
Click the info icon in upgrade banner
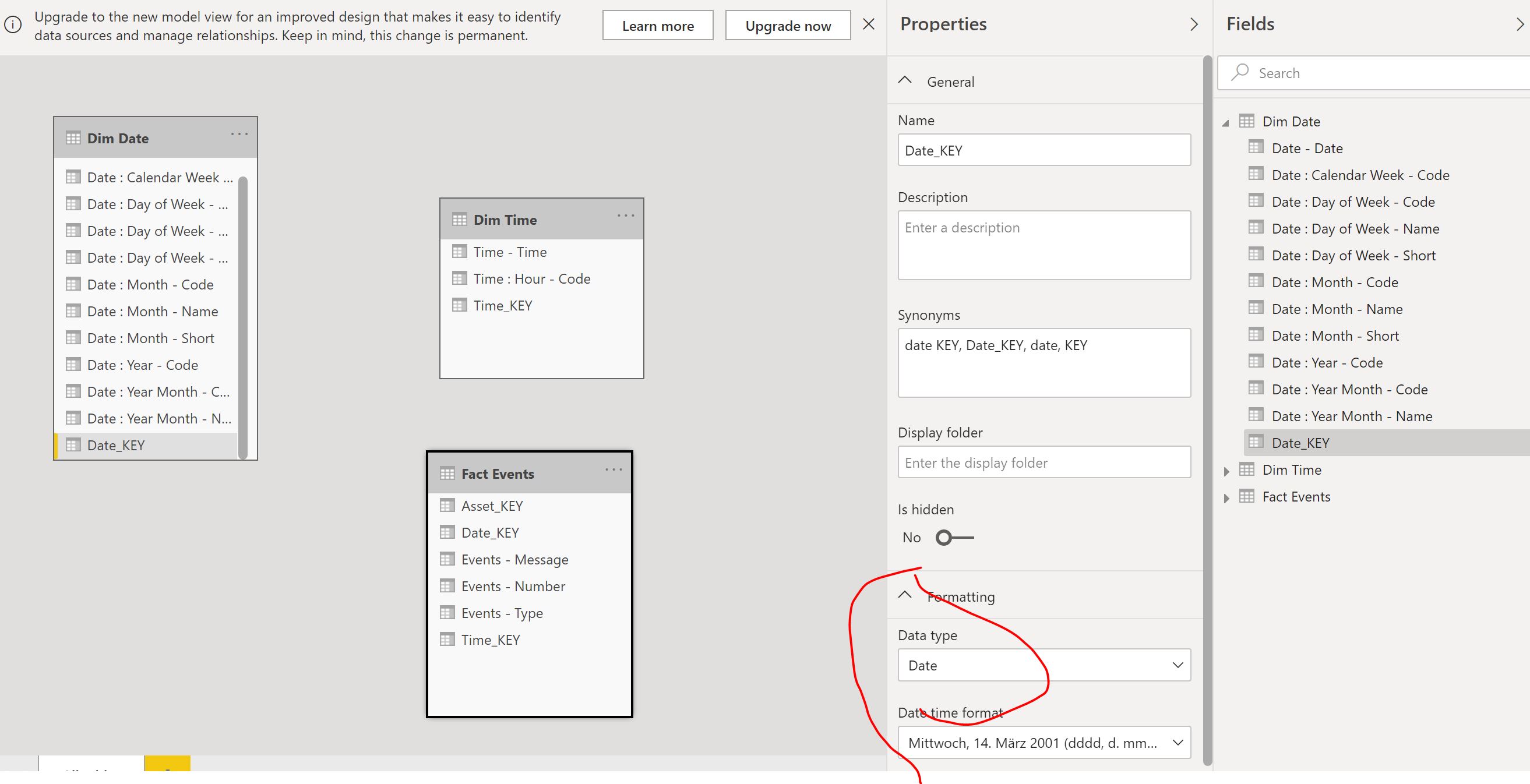point(13,25)
